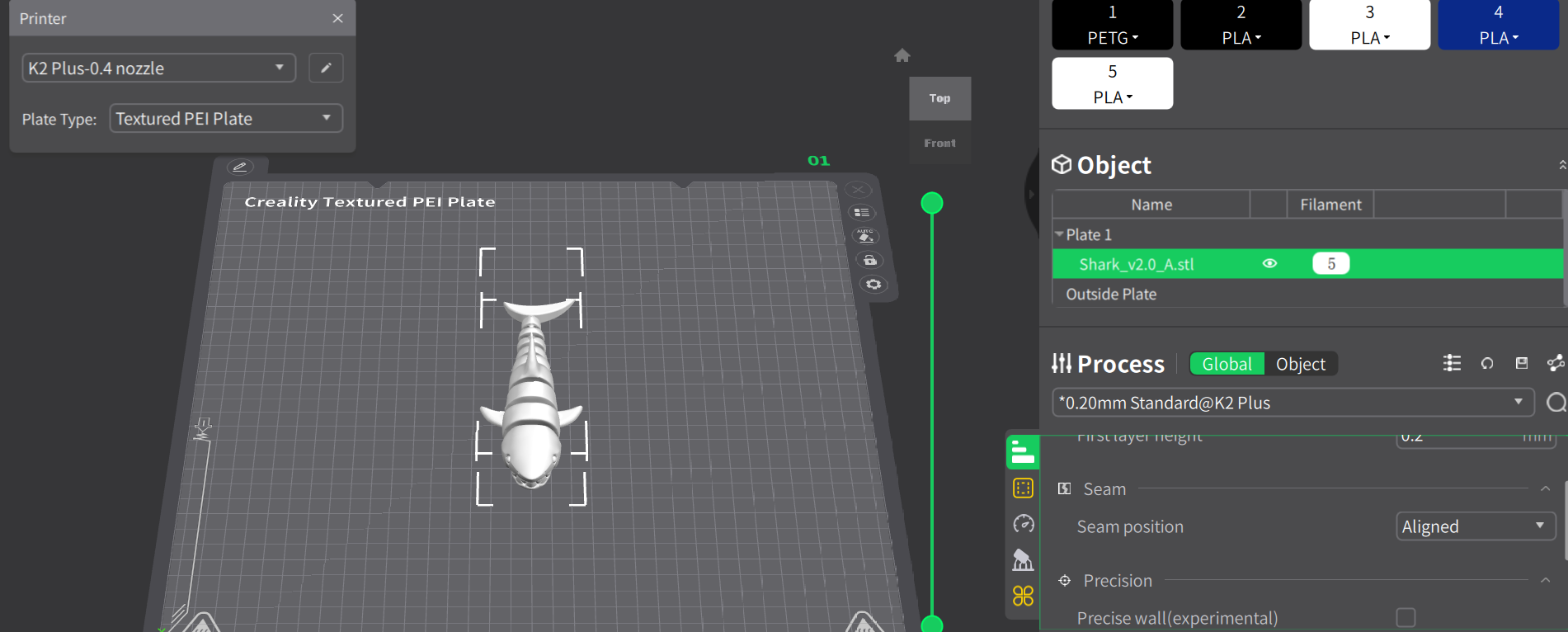This screenshot has width=1568, height=632.
Task: Enable Precise wall (experimental) checkbox
Action: [x=1406, y=617]
